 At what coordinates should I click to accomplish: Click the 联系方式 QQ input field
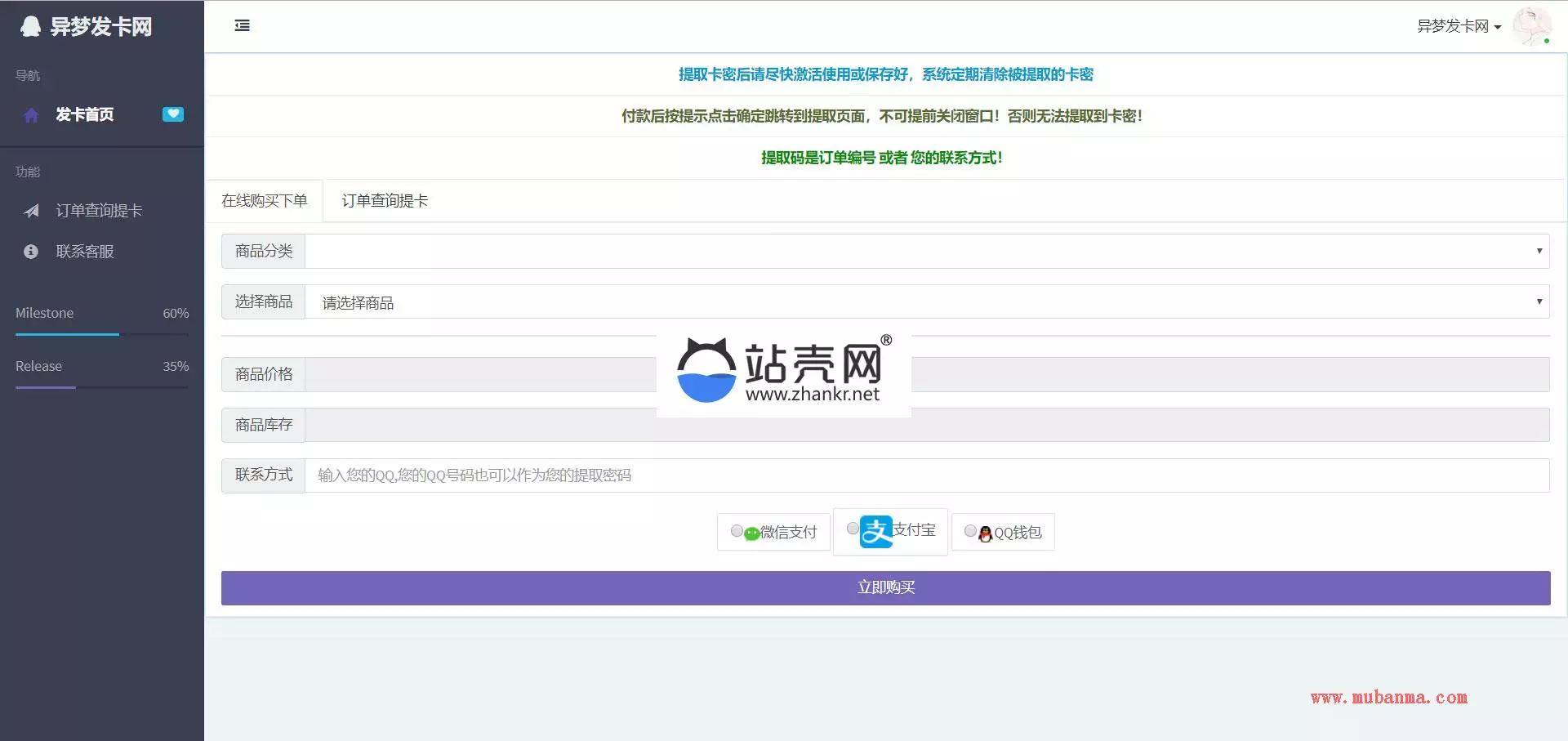coord(926,475)
